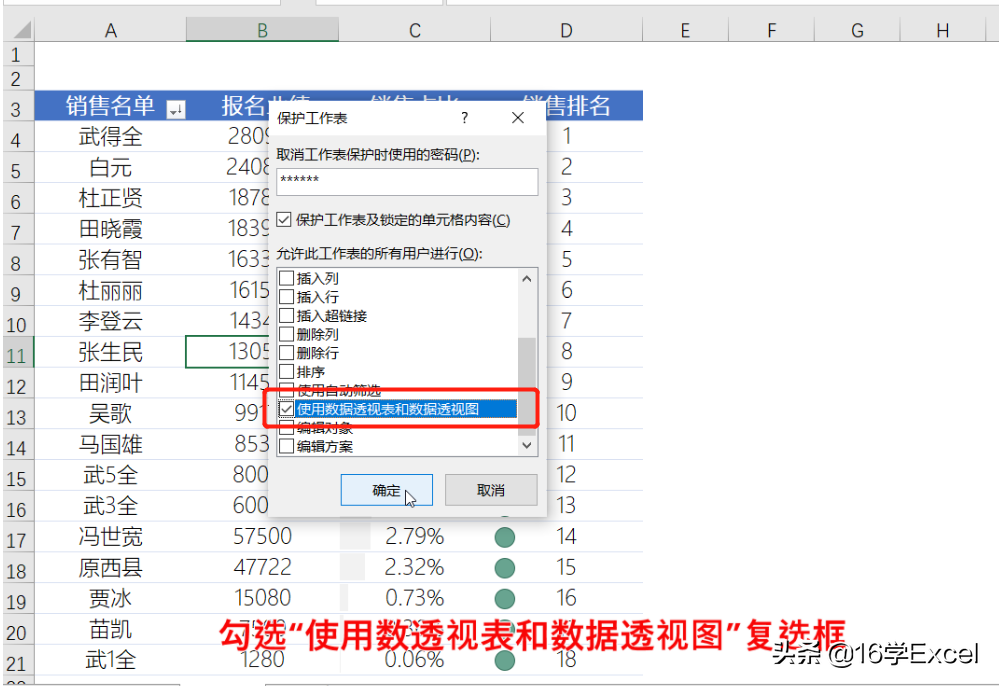Focus the unprotect password input field
999x686 pixels.
coord(407,182)
